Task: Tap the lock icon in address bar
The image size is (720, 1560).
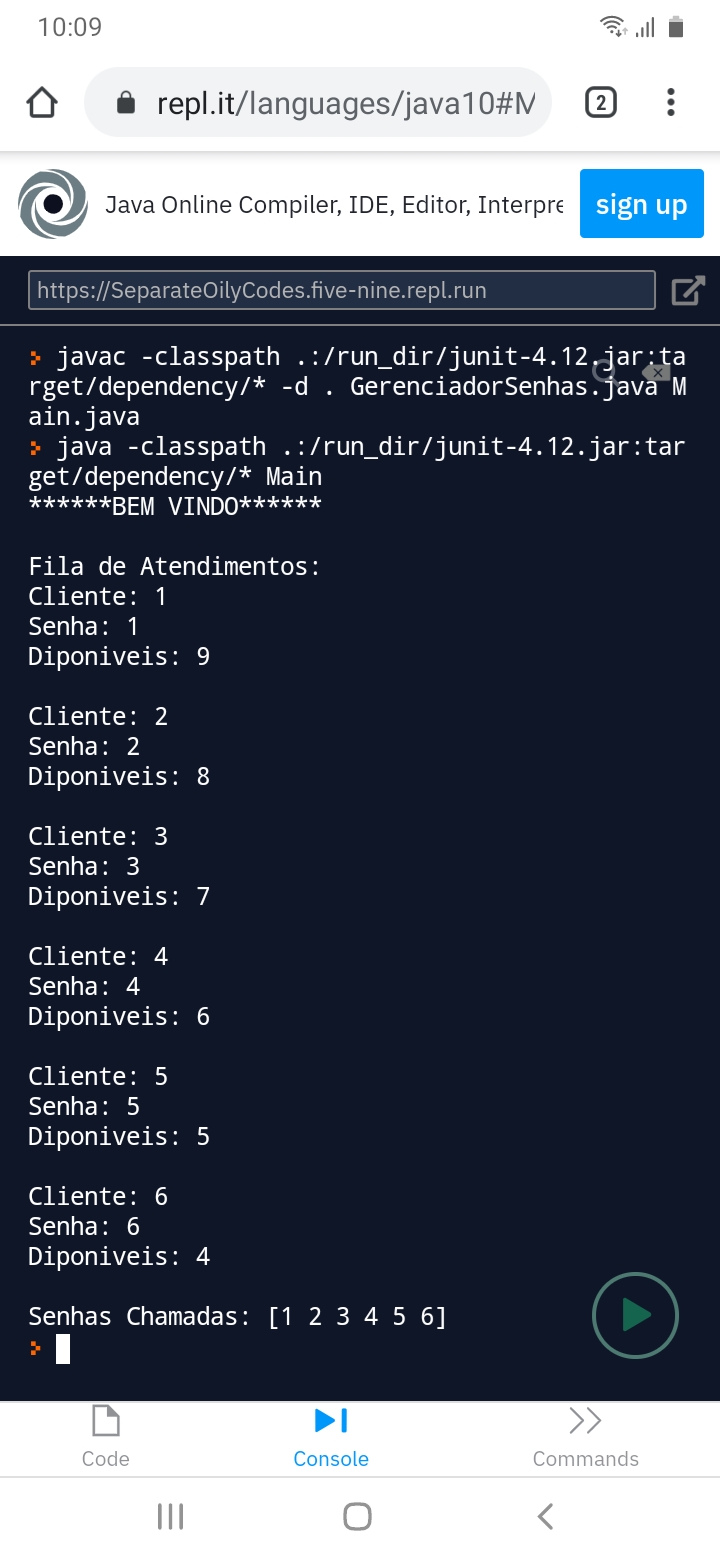Action: (x=126, y=103)
